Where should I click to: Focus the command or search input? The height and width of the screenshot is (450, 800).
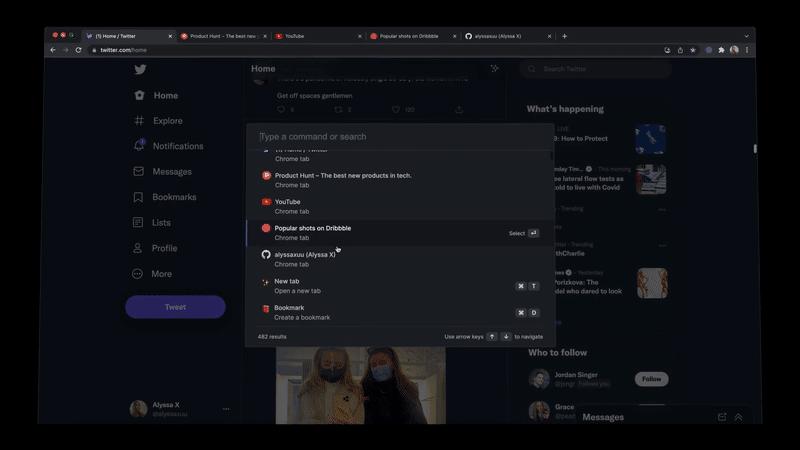point(401,137)
